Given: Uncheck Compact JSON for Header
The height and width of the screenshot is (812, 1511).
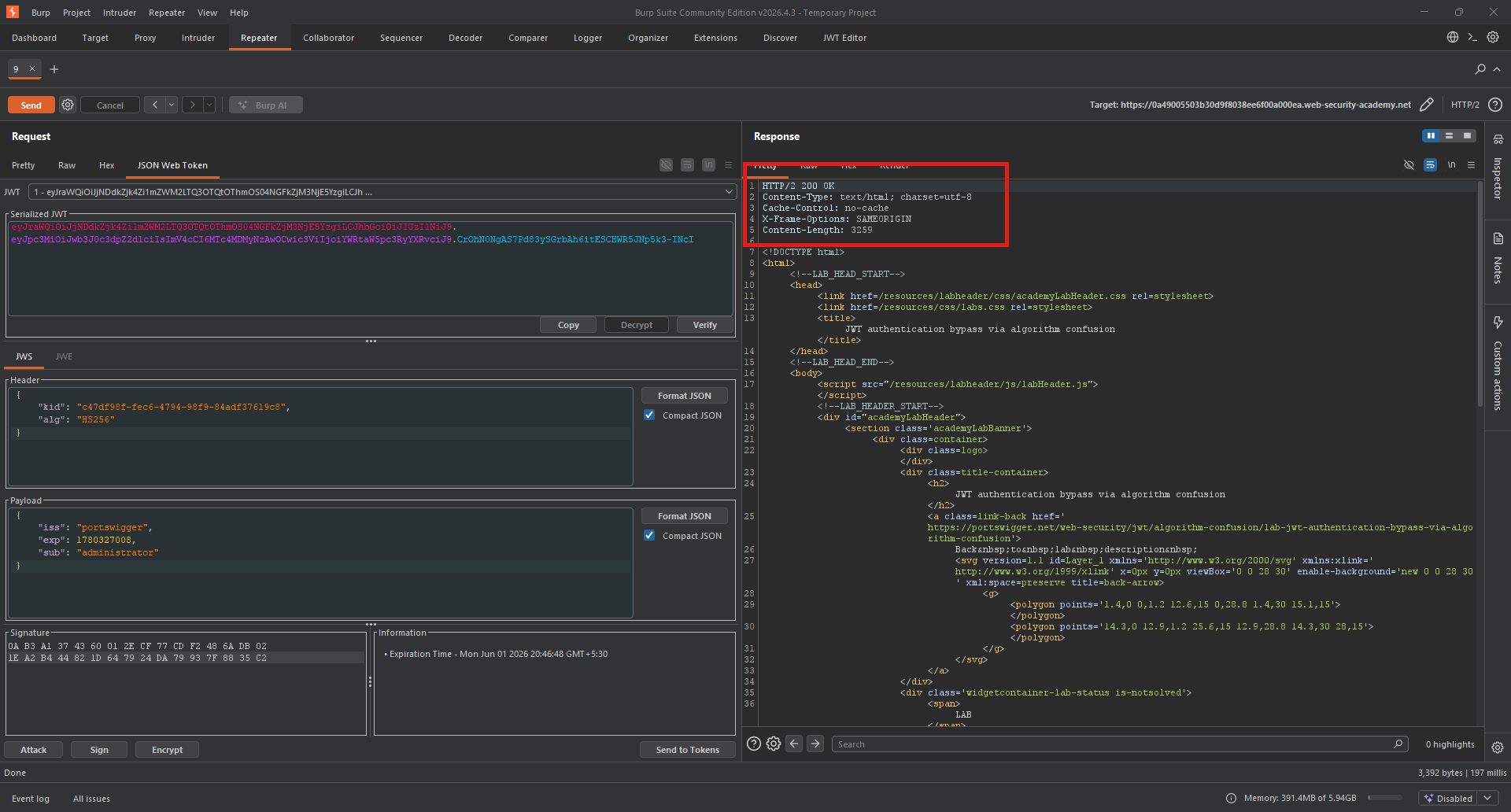Looking at the screenshot, I should pos(649,415).
